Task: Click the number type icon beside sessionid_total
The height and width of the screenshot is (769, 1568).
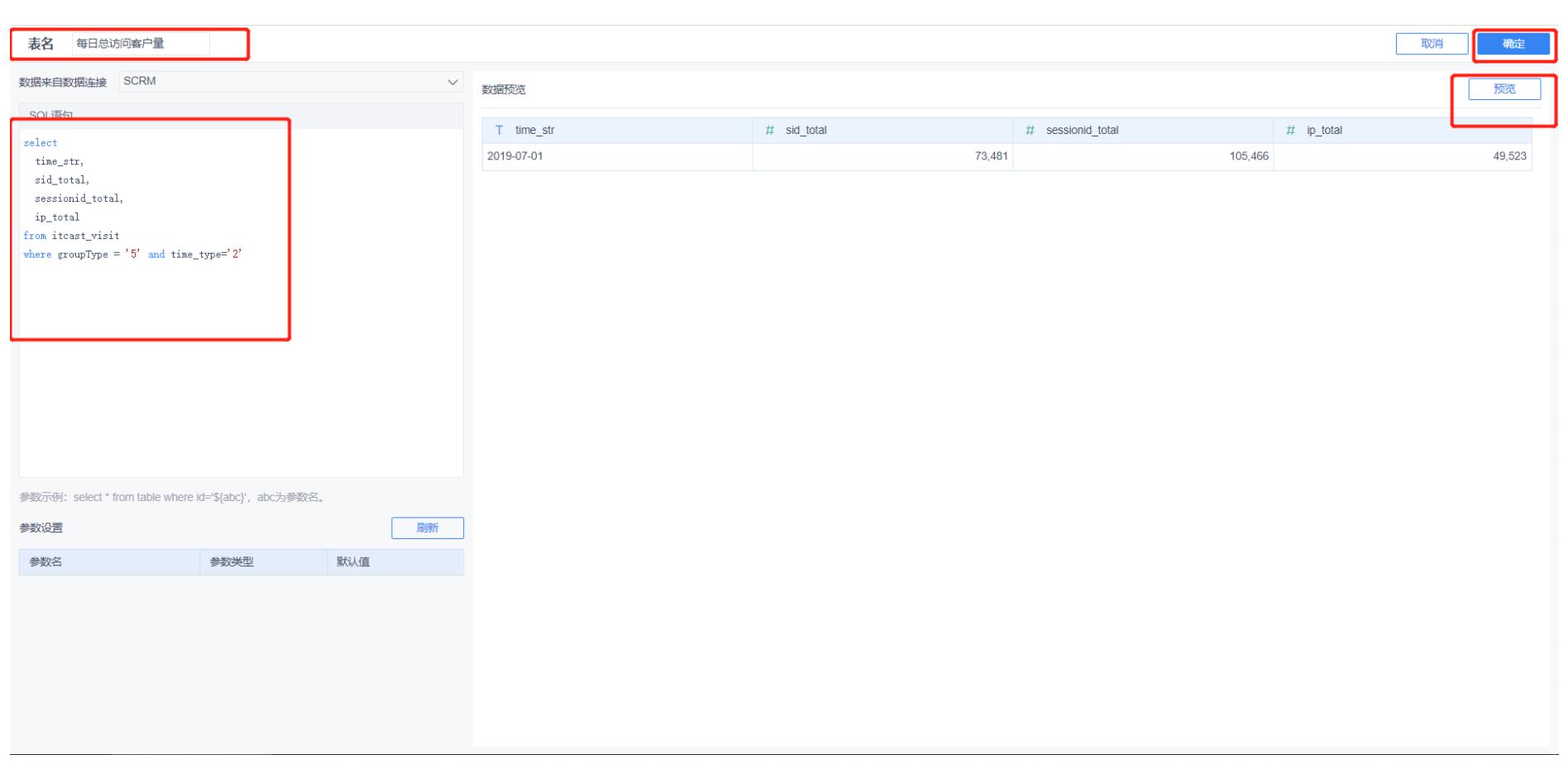Action: 1030,131
